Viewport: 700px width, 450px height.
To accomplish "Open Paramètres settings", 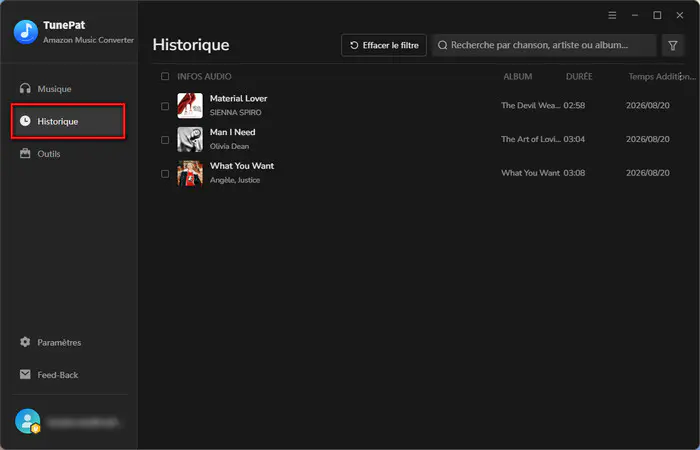I will pos(68,342).
